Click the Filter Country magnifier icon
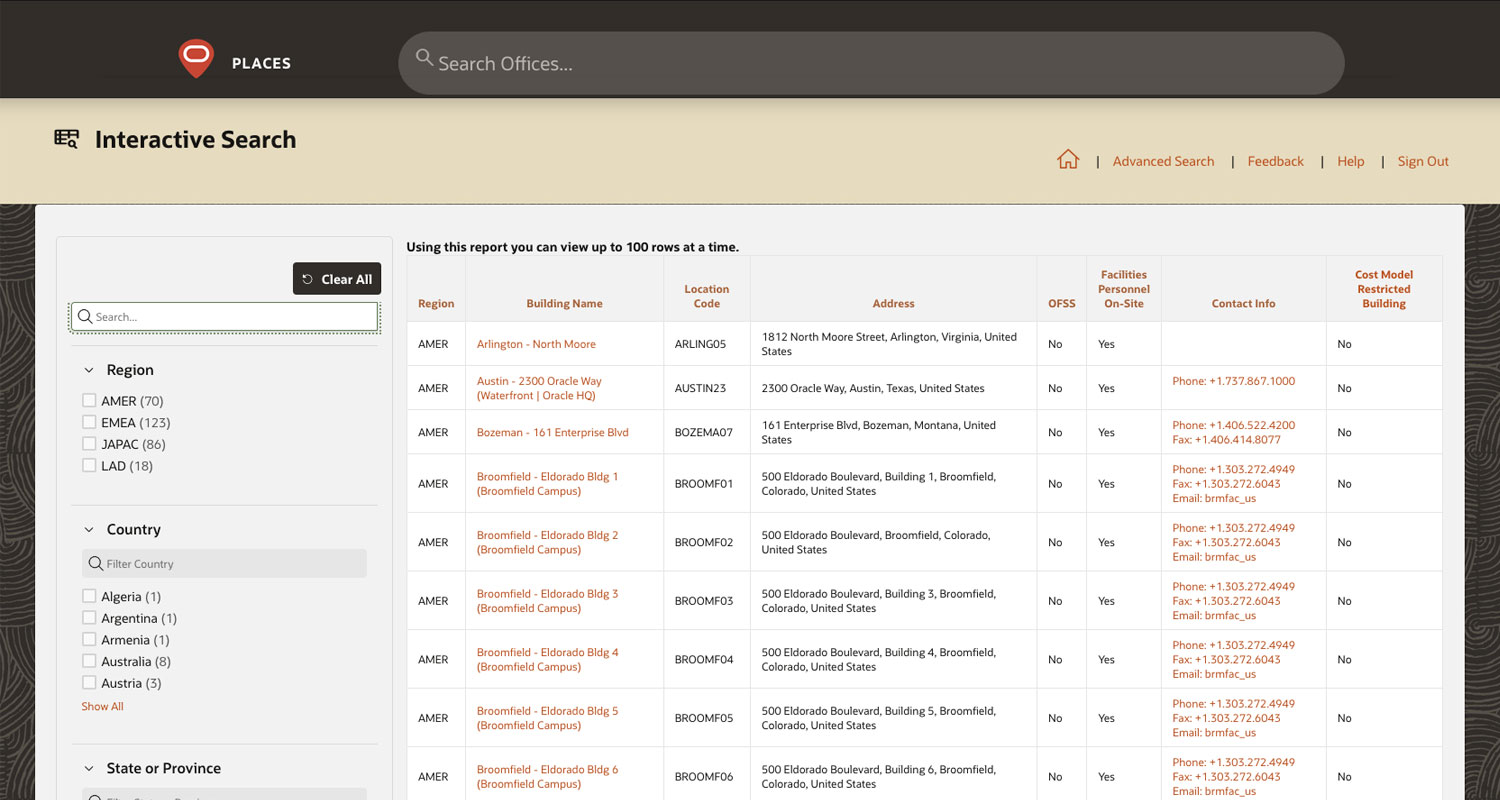1500x800 pixels. tap(96, 564)
